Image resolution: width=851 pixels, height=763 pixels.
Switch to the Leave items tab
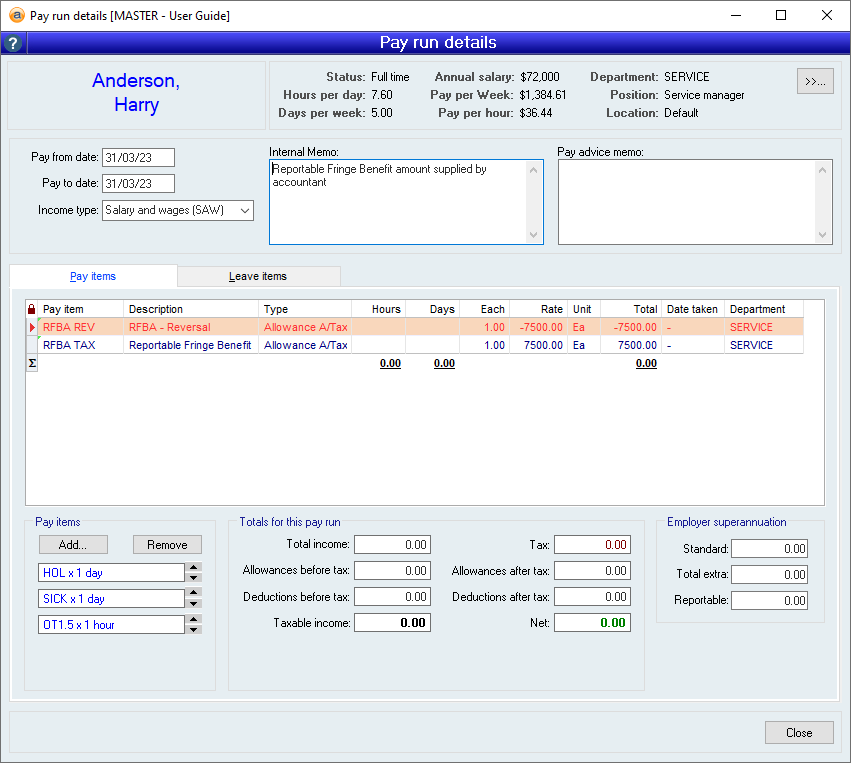click(x=258, y=276)
